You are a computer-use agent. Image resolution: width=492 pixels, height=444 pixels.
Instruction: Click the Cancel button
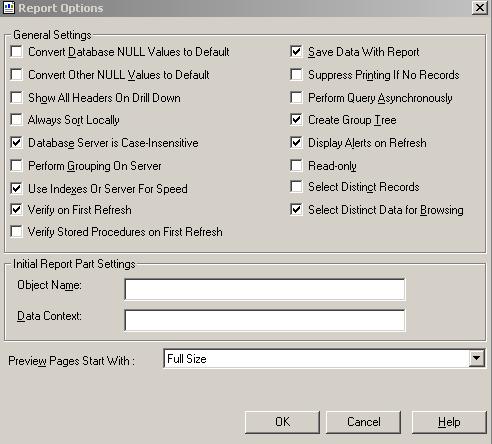coord(364,422)
